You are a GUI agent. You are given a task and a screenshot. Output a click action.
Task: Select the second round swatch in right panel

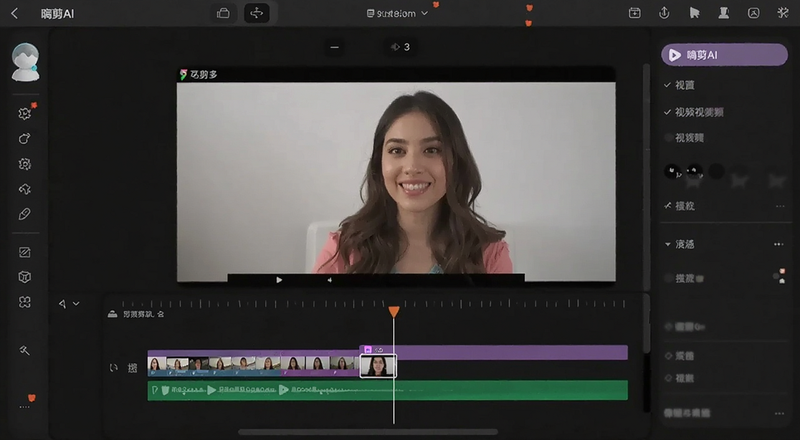(694, 171)
